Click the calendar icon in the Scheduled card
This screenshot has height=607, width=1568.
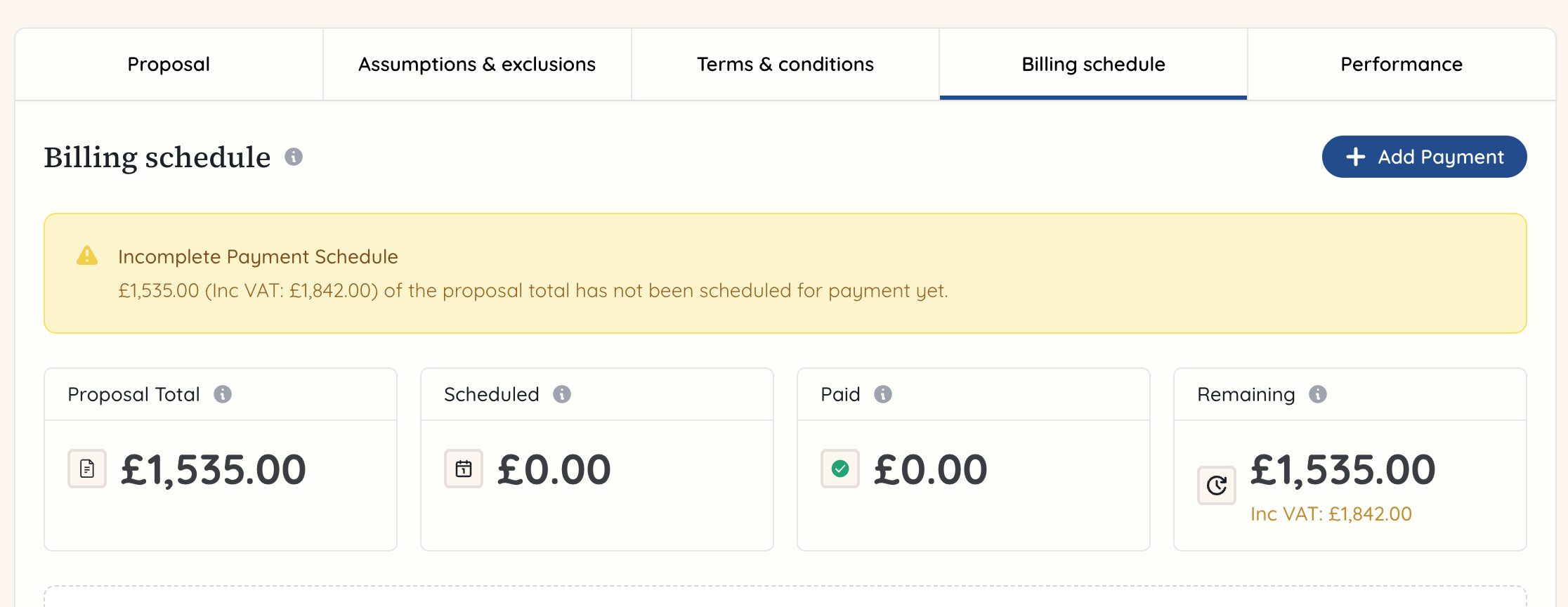click(463, 469)
